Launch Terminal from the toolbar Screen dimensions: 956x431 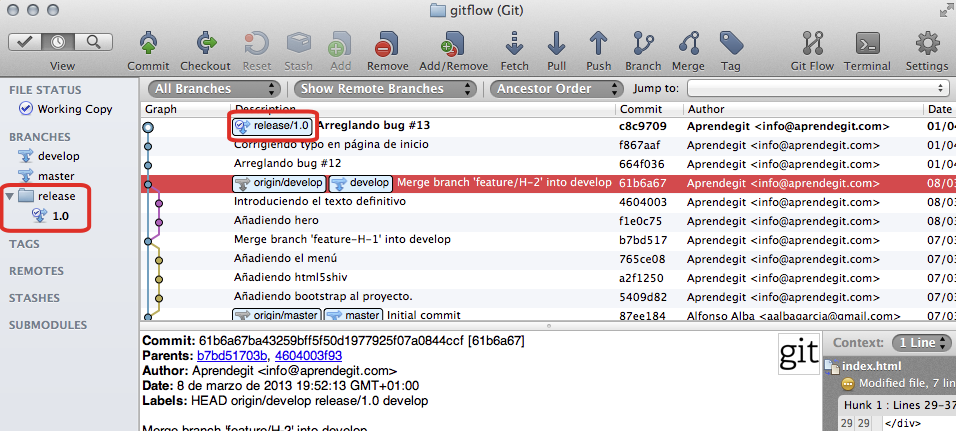click(867, 45)
